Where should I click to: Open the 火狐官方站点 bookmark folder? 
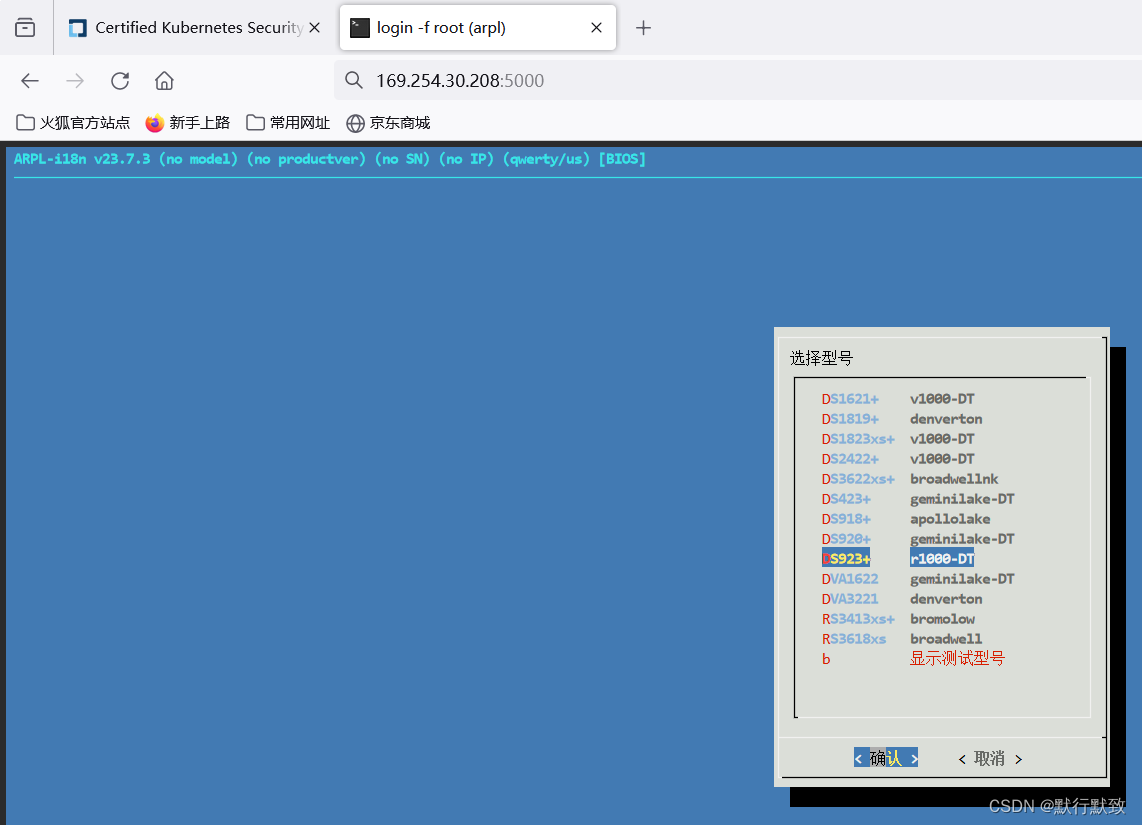click(x=73, y=122)
